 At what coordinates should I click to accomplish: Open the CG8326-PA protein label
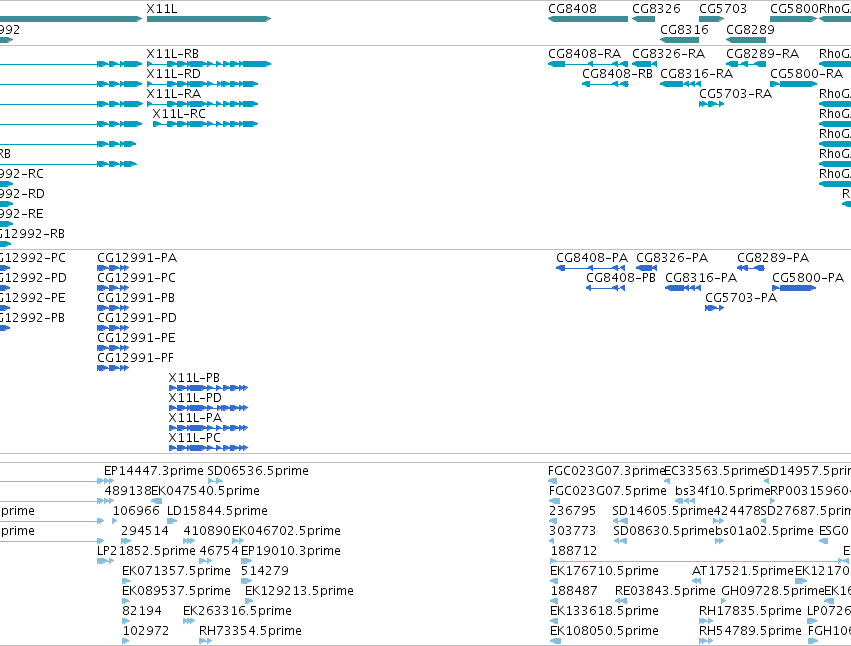[x=672, y=258]
